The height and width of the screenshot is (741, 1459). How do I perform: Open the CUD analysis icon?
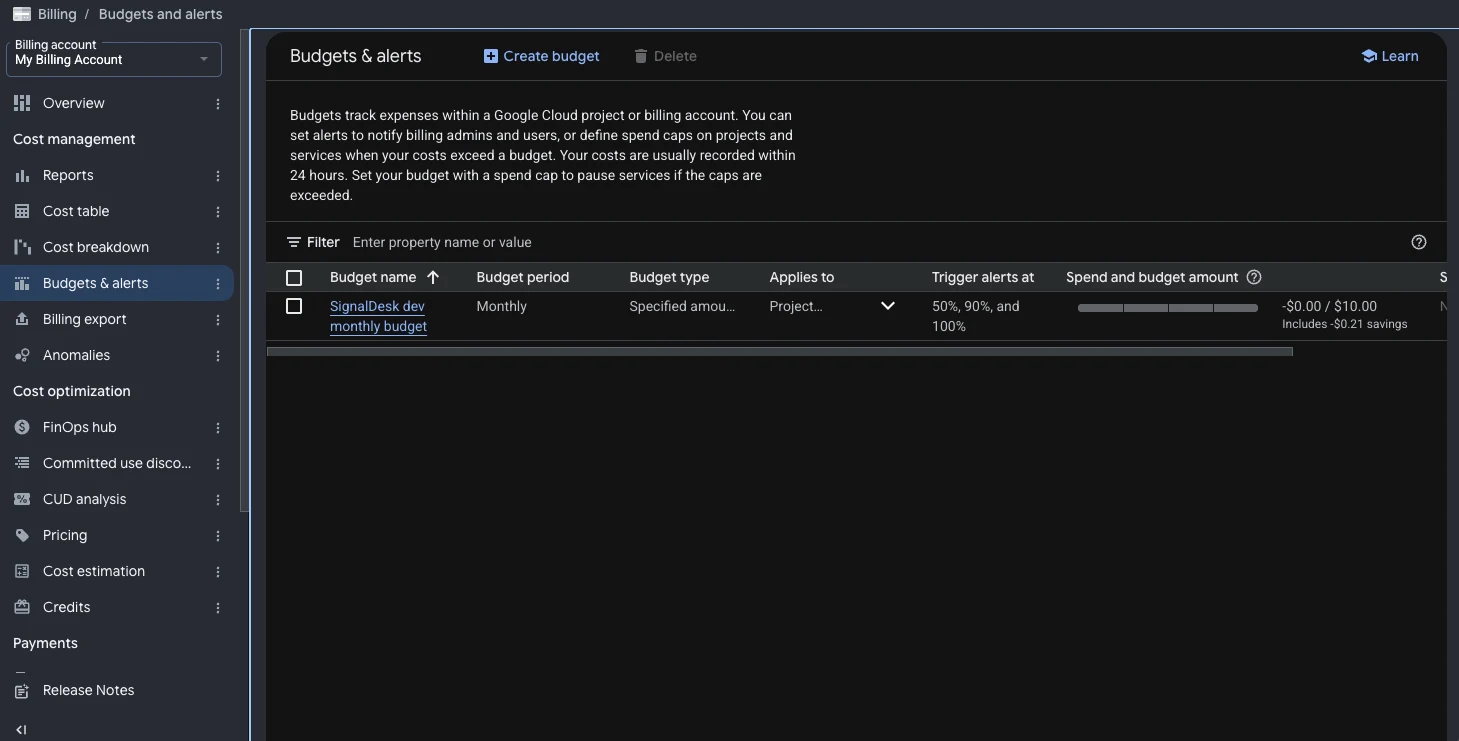pyautogui.click(x=22, y=499)
